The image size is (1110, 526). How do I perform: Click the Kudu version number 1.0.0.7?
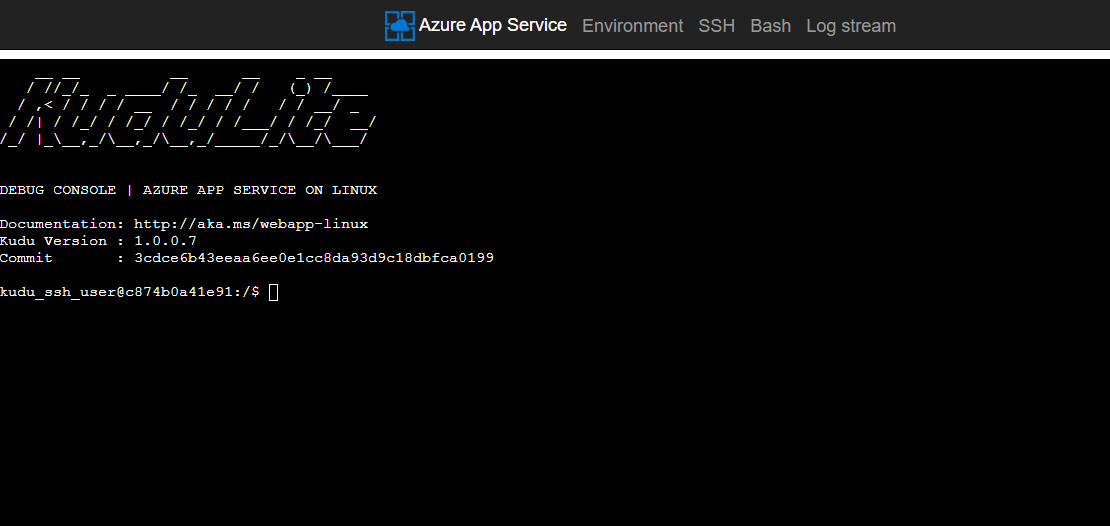point(165,241)
